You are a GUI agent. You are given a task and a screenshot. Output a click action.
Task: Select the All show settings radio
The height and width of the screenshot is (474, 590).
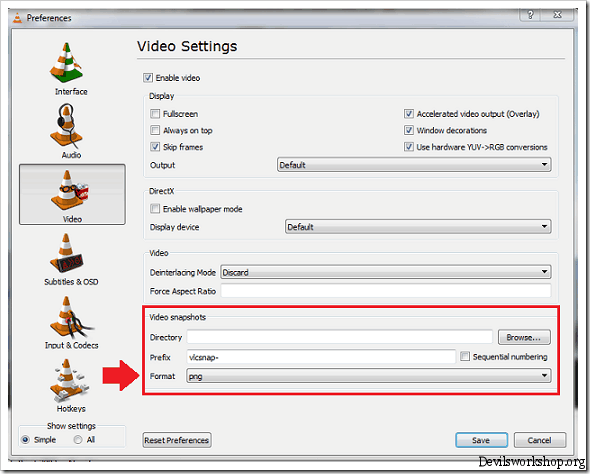click(78, 439)
